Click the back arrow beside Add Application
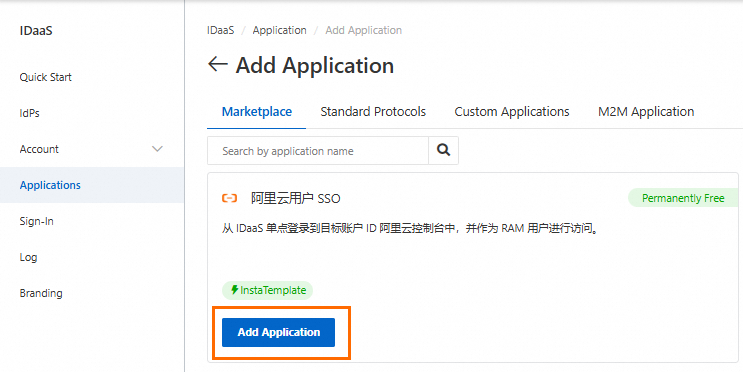The height and width of the screenshot is (372, 743). click(218, 64)
